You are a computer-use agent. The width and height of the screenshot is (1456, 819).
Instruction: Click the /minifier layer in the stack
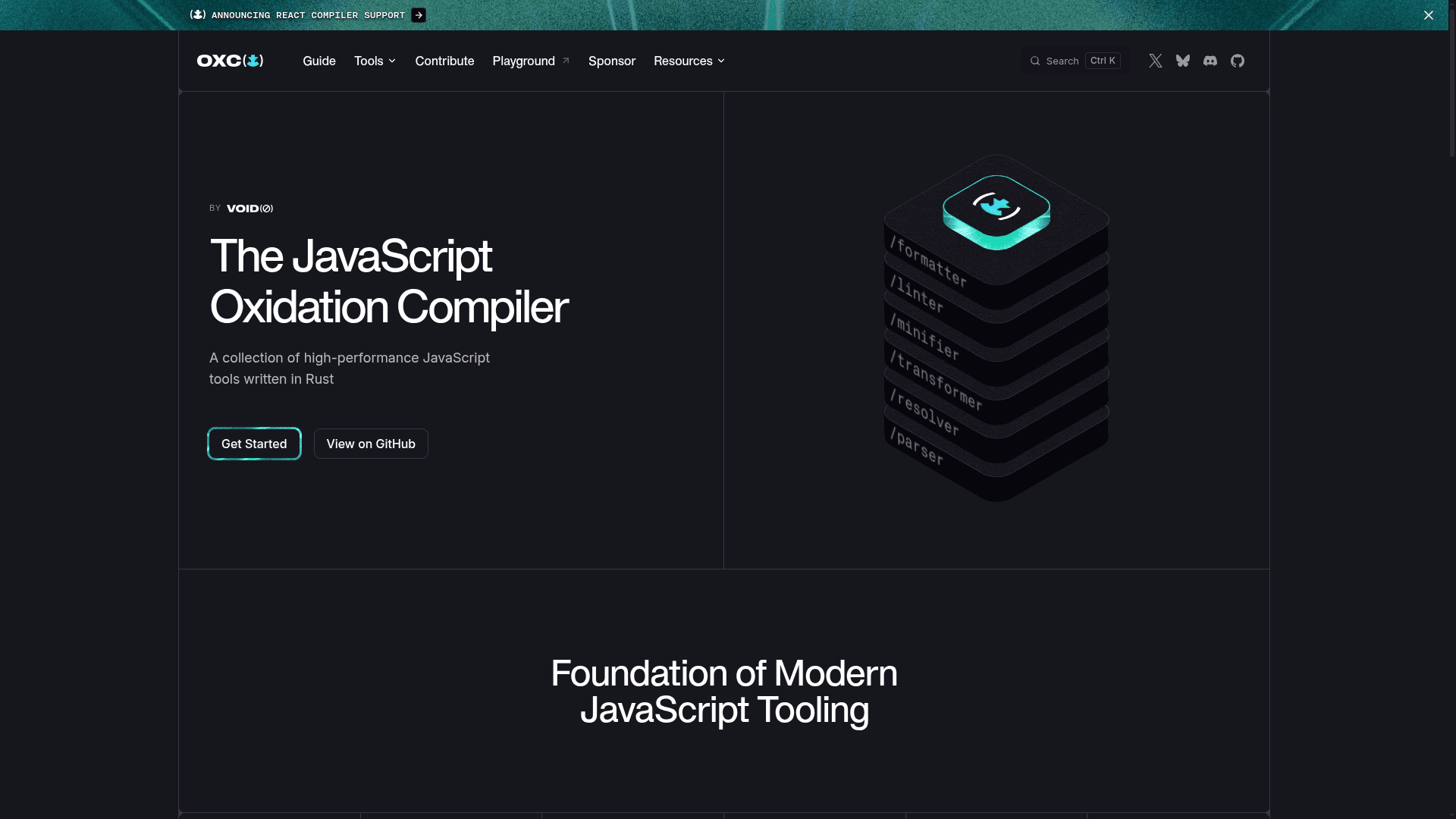[924, 336]
